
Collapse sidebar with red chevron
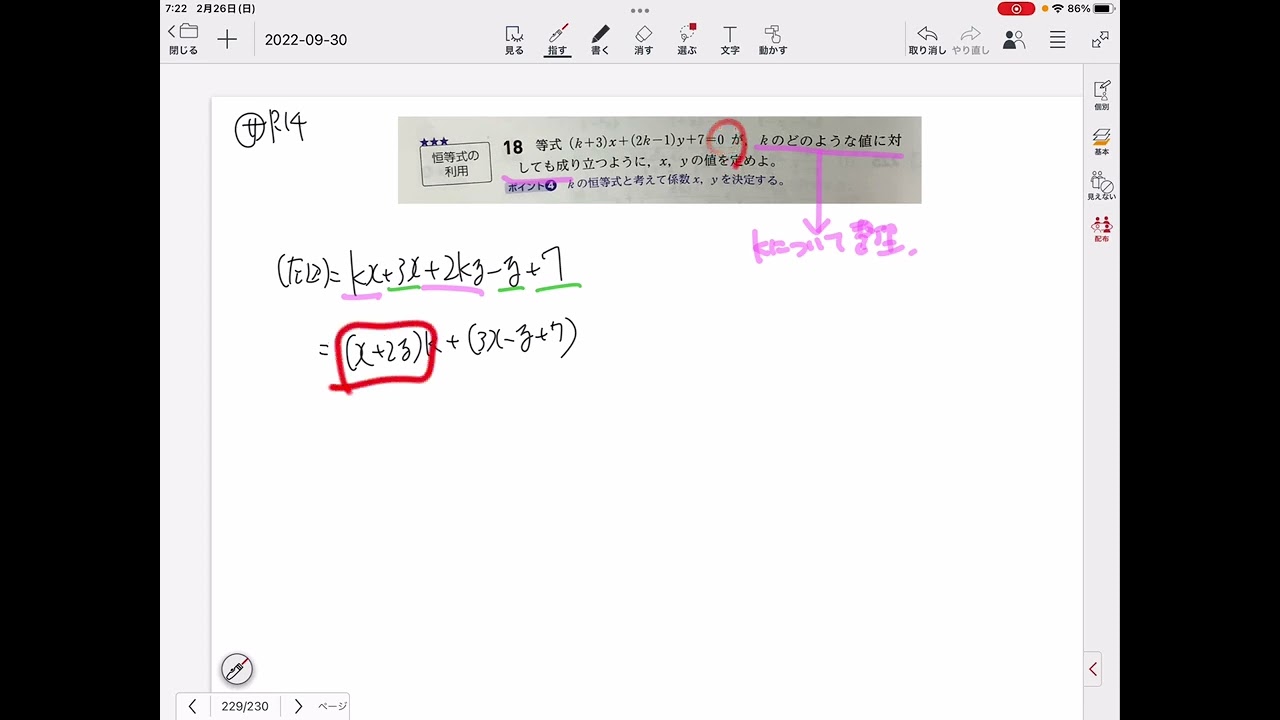(x=1093, y=669)
